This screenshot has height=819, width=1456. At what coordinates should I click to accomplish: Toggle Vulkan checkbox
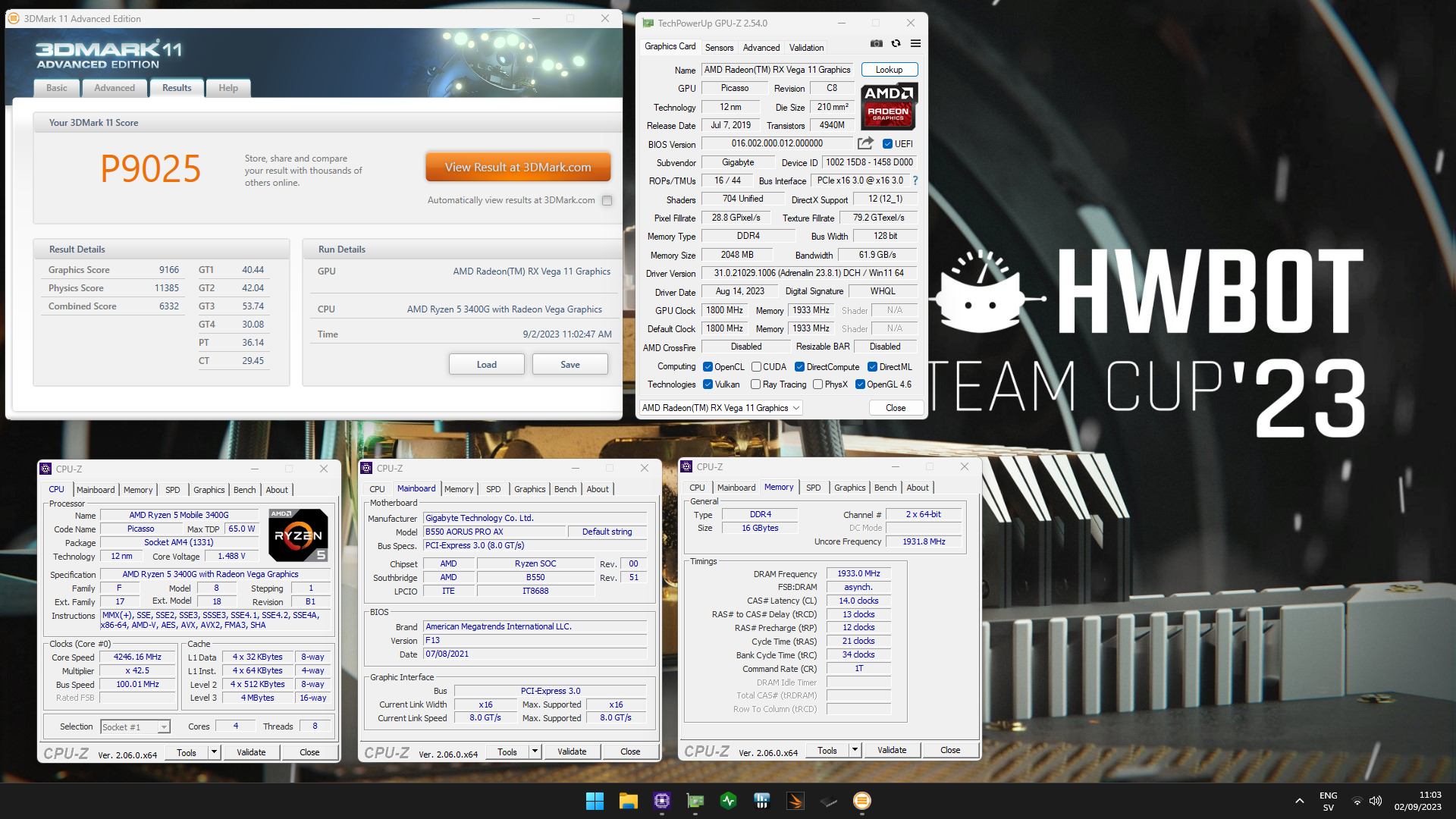[708, 384]
